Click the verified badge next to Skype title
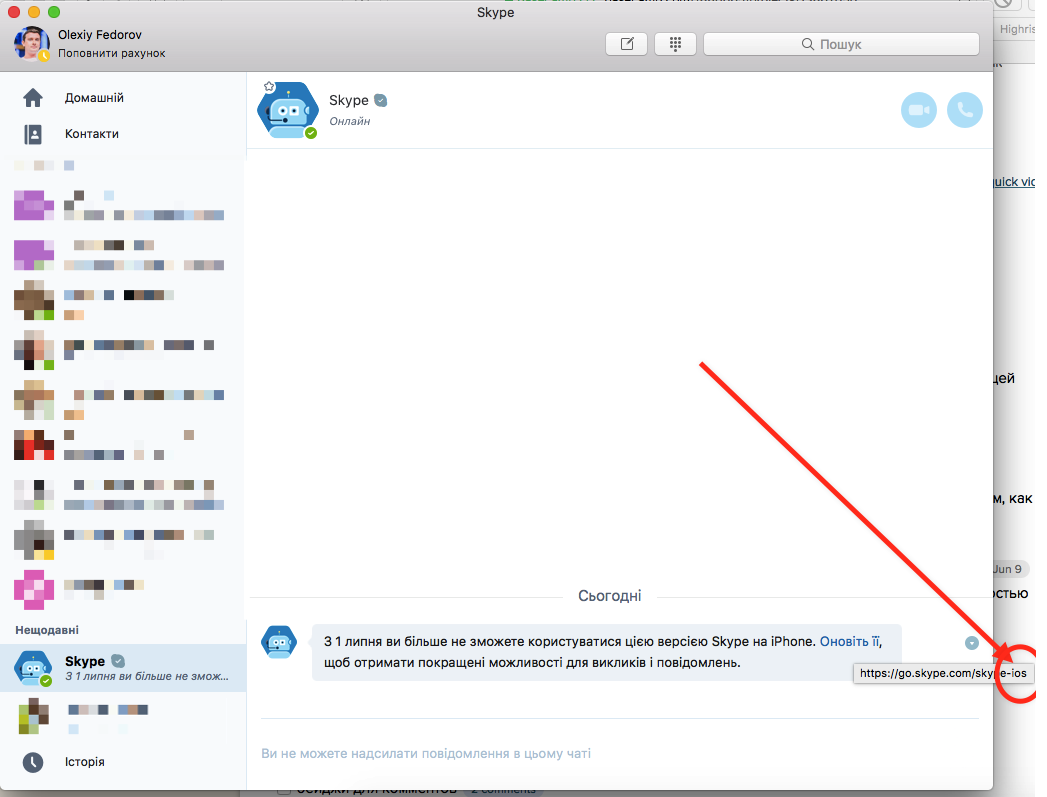 381,101
